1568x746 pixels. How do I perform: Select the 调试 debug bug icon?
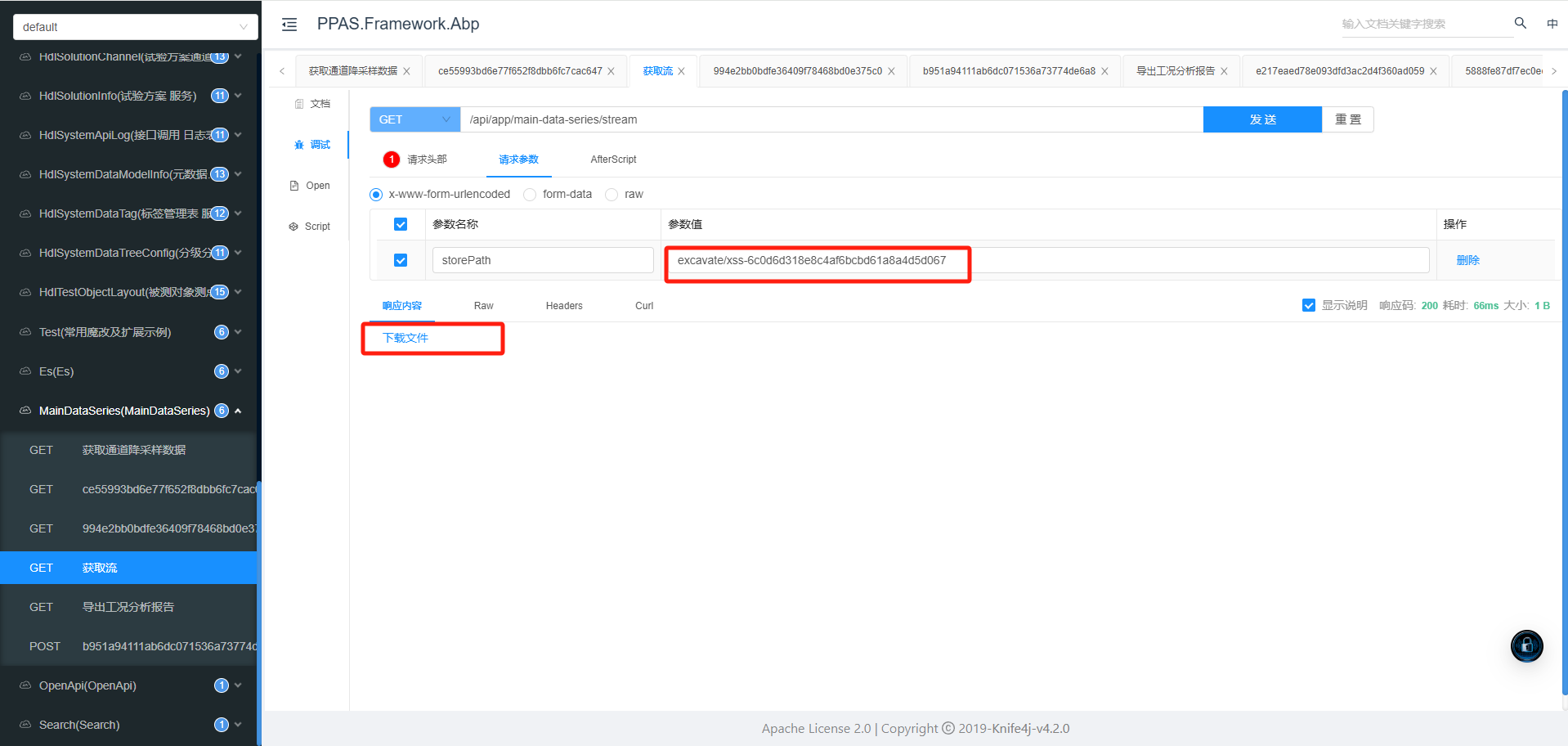tap(299, 145)
